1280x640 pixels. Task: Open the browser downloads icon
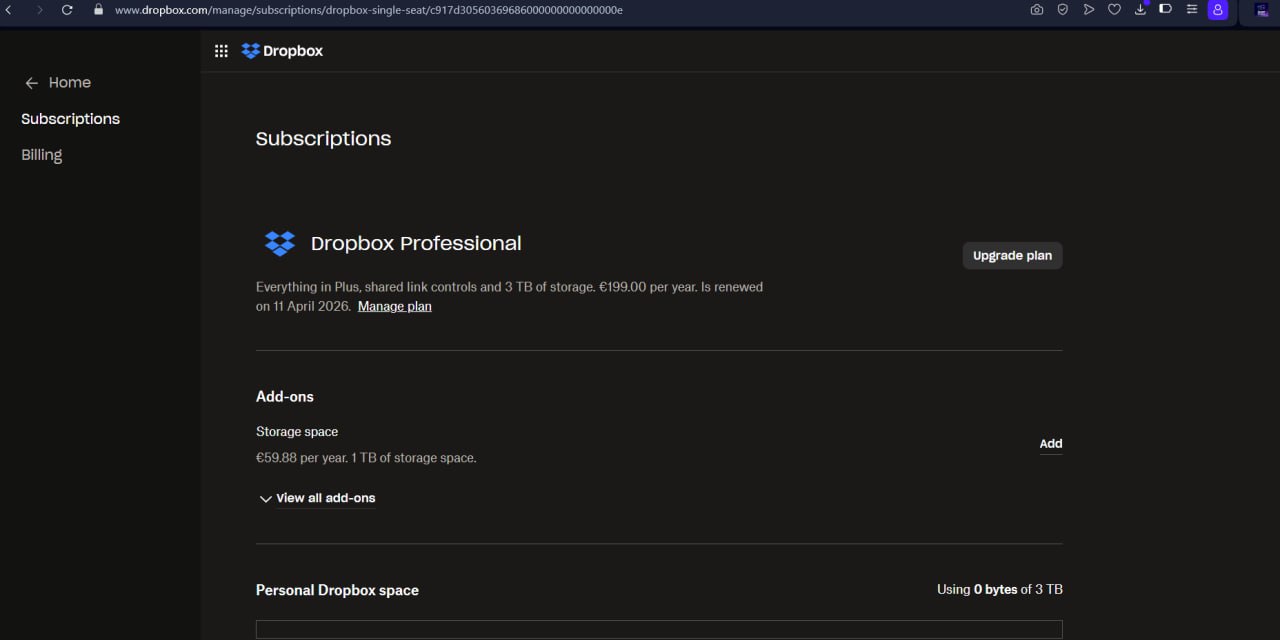click(x=1140, y=10)
